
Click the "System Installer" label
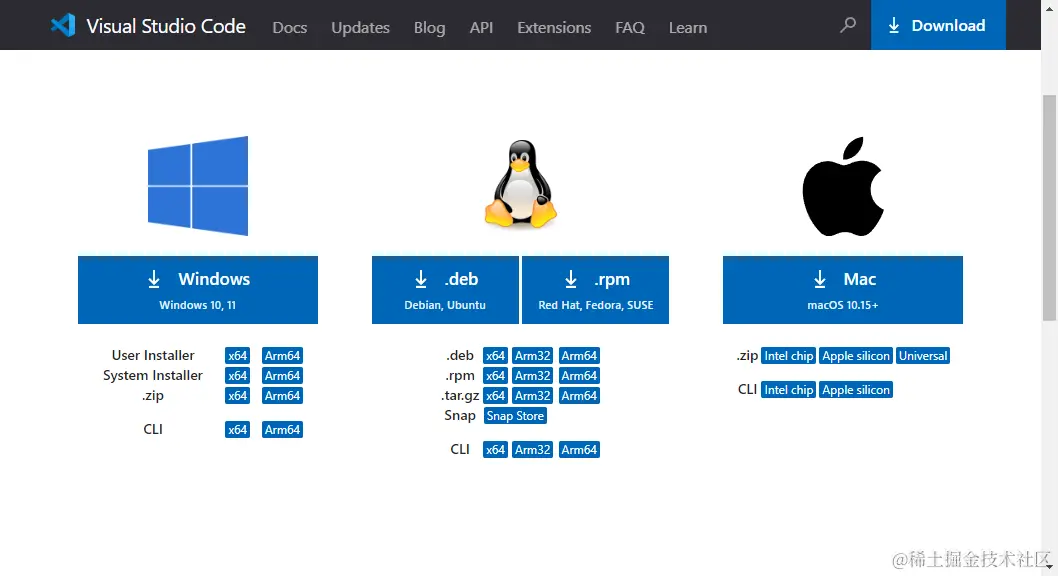point(152,376)
